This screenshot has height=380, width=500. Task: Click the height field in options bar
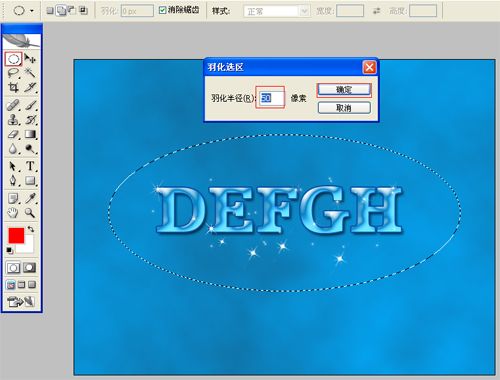coord(423,11)
